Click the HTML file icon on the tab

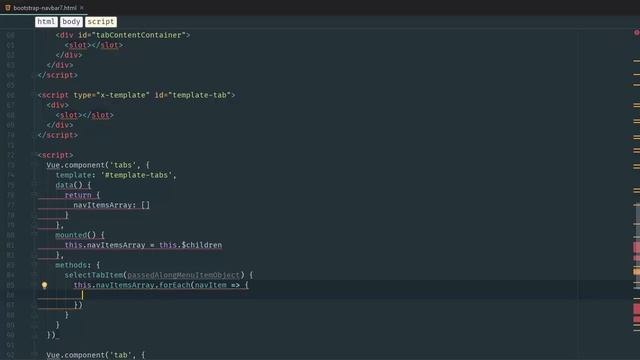(8, 8)
